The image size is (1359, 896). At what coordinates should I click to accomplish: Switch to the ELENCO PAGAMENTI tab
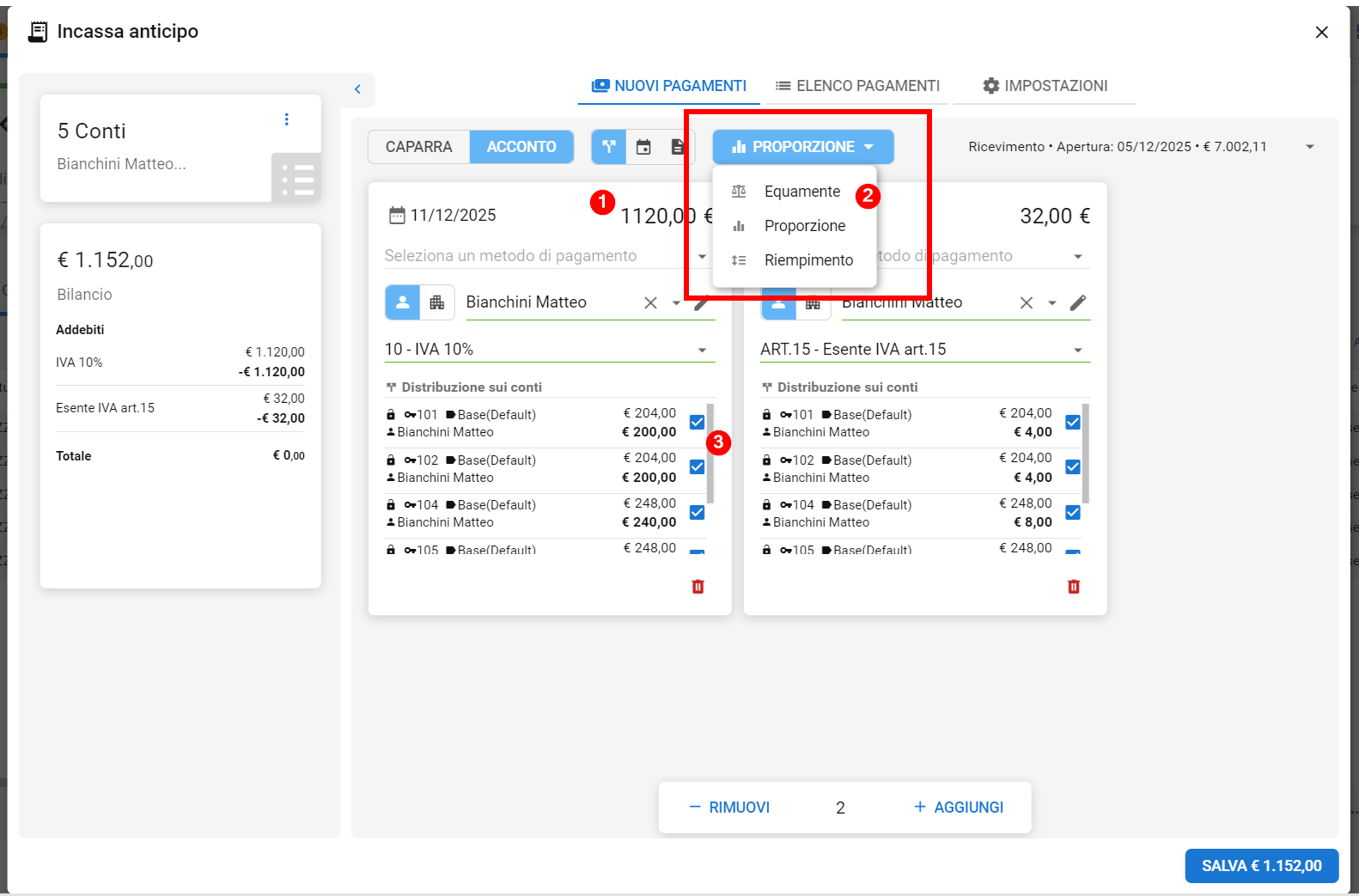[857, 86]
